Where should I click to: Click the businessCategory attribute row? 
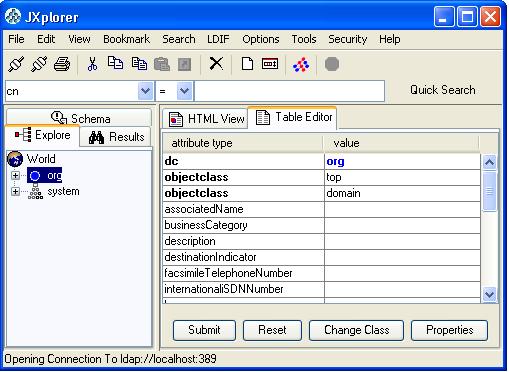point(322,225)
